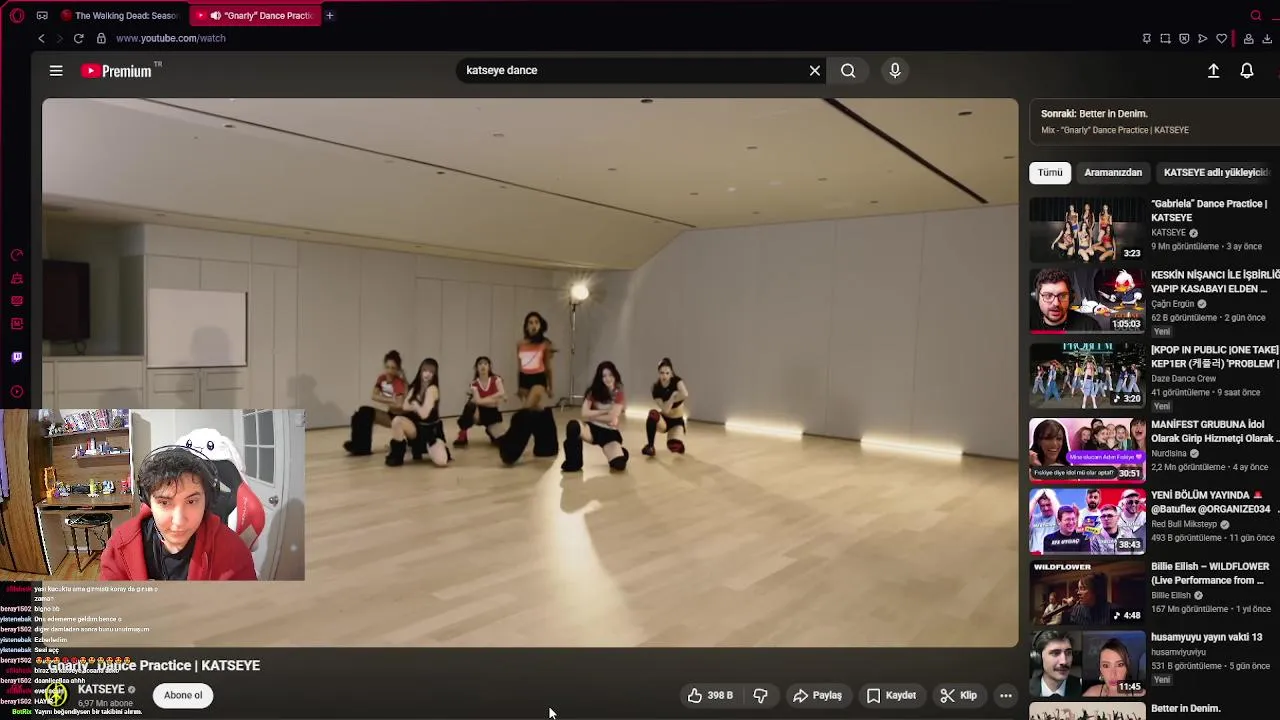This screenshot has height=720, width=1280.
Task: Take a snapshot of the page
Action: (x=1165, y=38)
